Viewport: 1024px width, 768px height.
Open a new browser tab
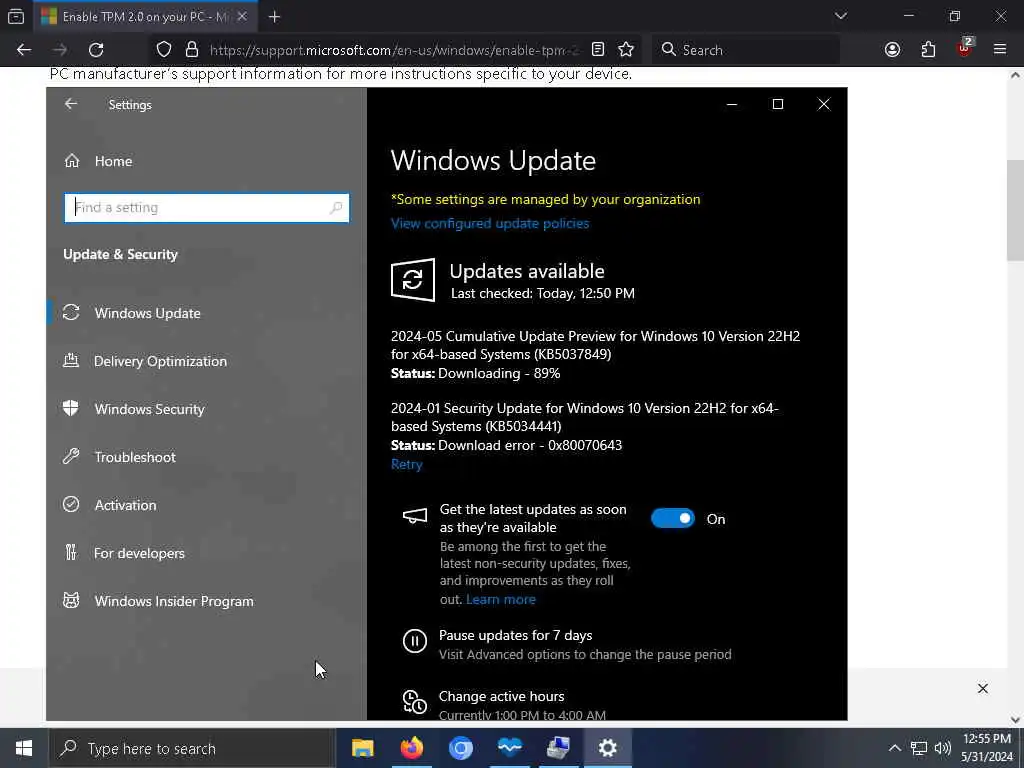274,17
